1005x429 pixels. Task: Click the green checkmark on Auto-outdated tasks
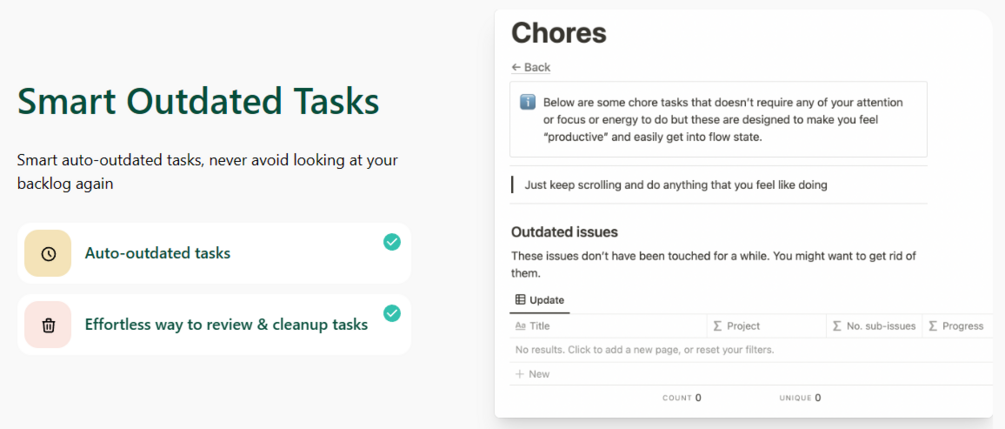[392, 242]
